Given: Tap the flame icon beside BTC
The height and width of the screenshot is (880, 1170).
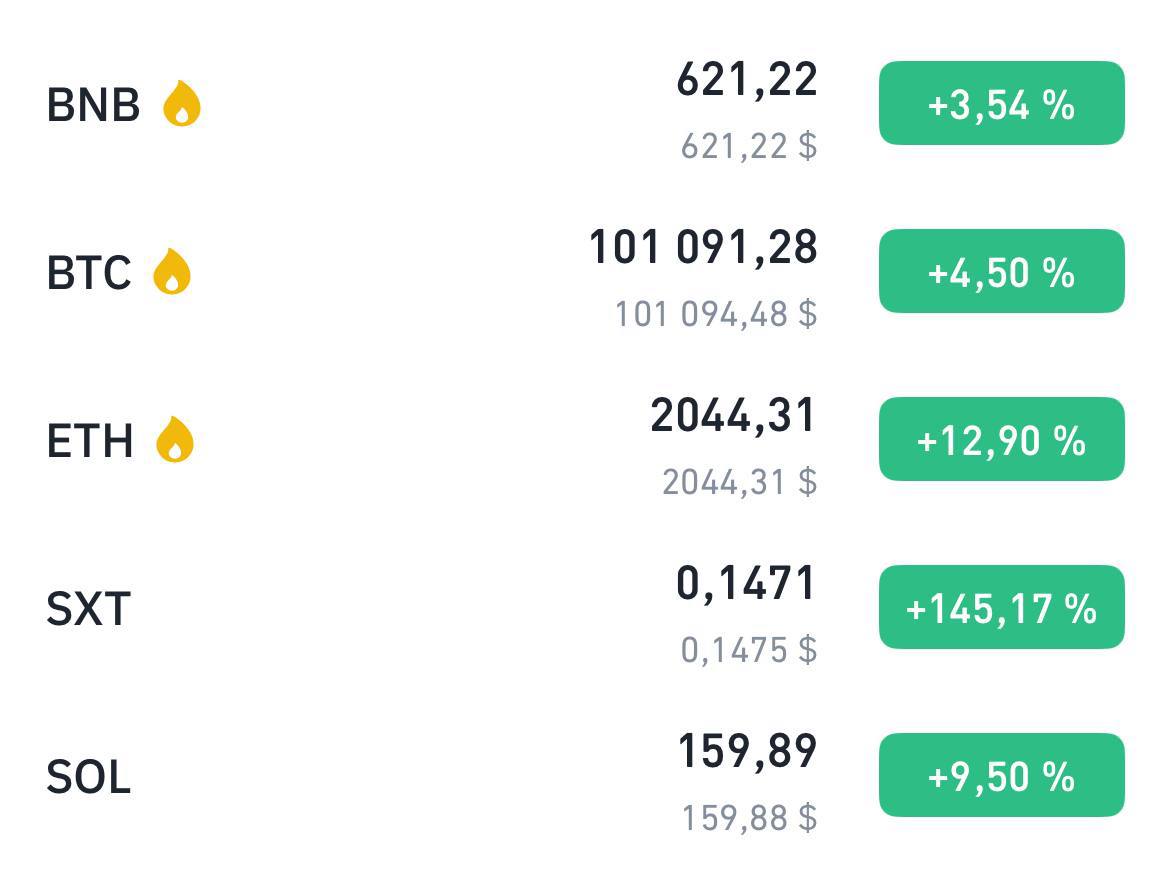Looking at the screenshot, I should (x=172, y=271).
